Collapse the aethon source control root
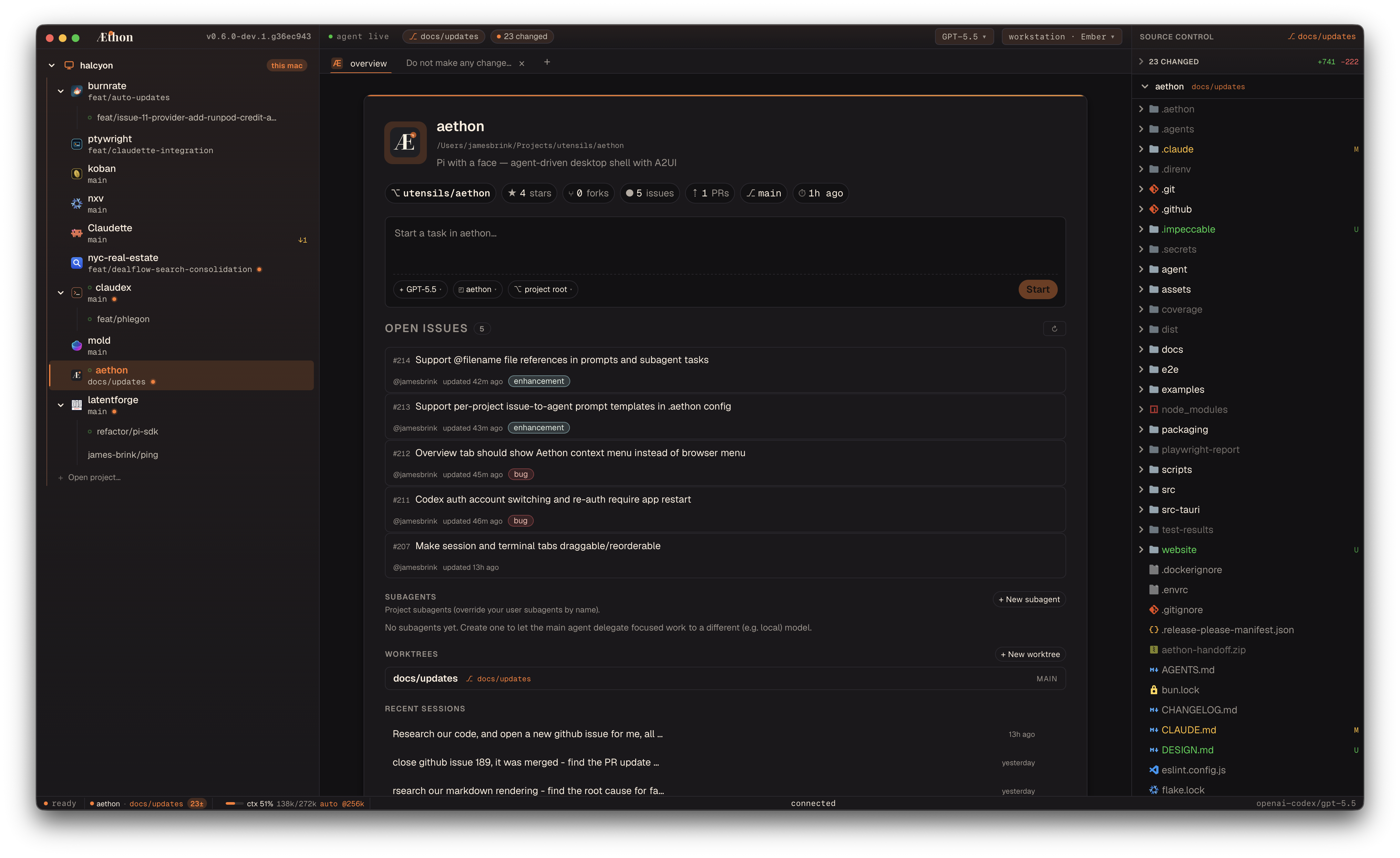The height and width of the screenshot is (858, 1400). 1144,87
